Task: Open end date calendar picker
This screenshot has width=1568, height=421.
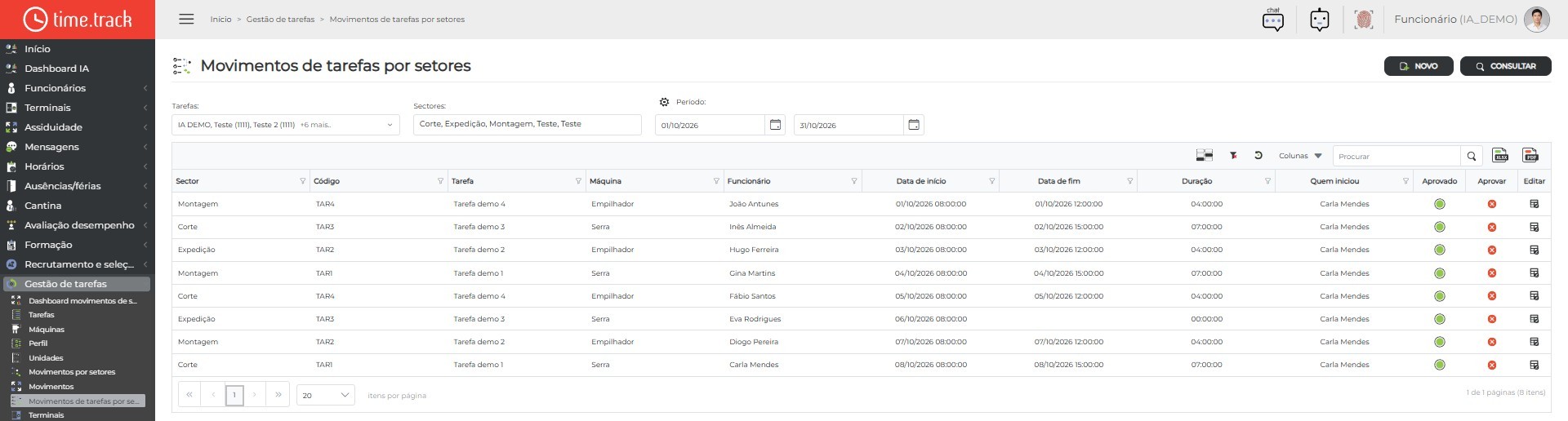Action: tap(914, 125)
